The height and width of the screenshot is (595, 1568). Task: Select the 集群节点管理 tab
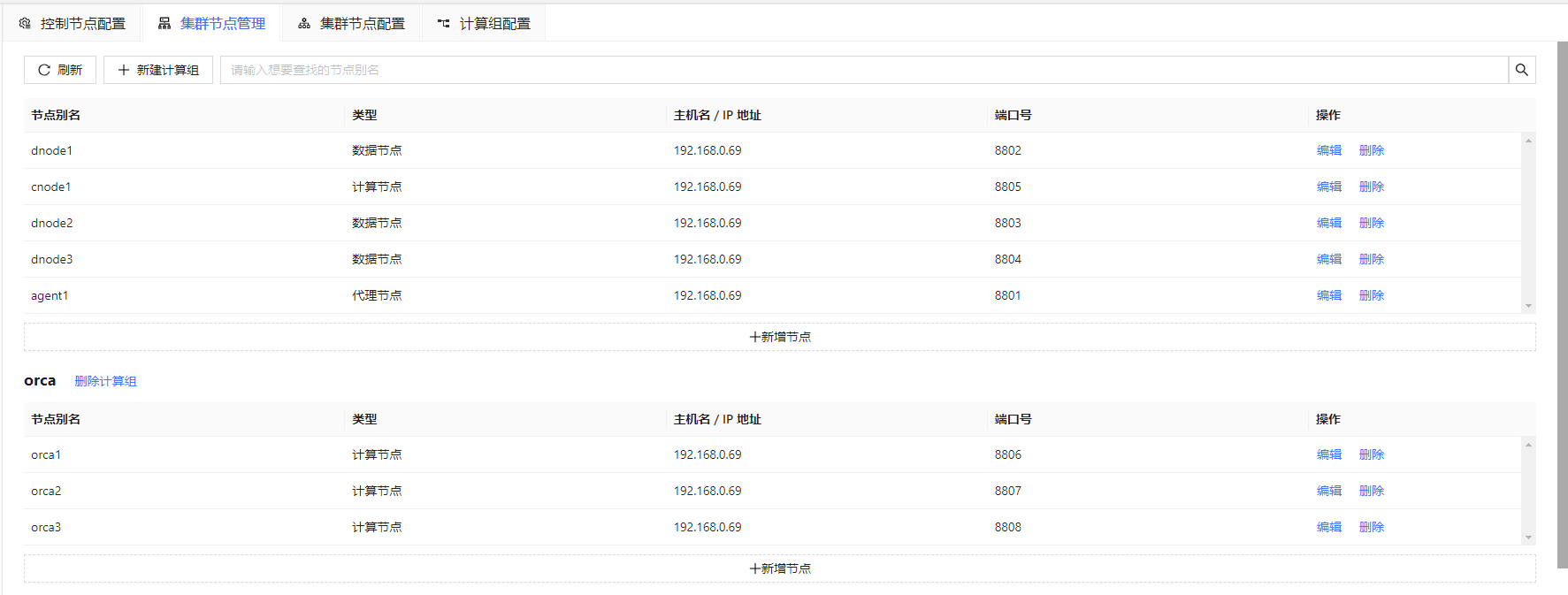[212, 24]
